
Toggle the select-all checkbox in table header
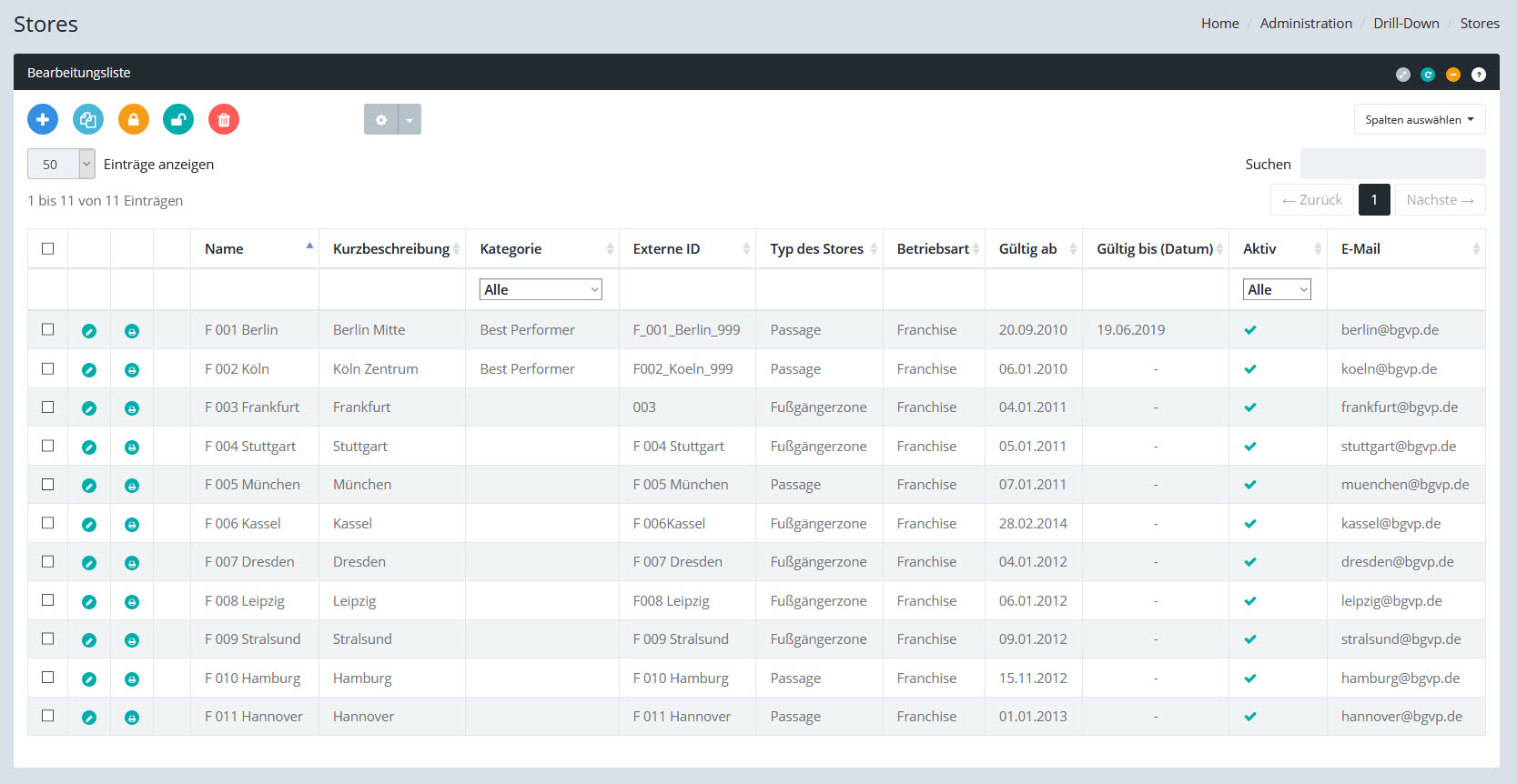coord(48,248)
